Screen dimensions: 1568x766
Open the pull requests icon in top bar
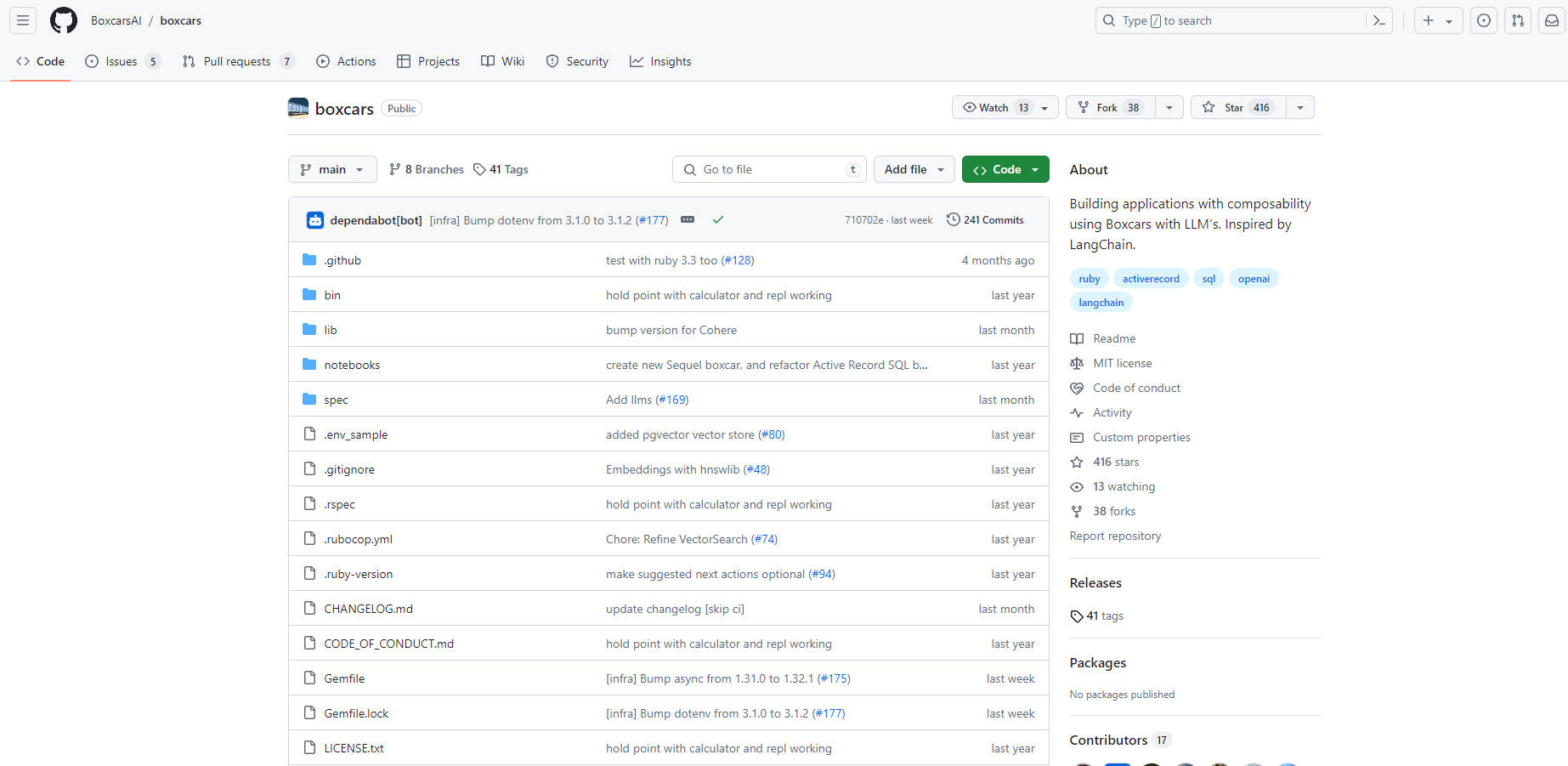tap(1517, 20)
